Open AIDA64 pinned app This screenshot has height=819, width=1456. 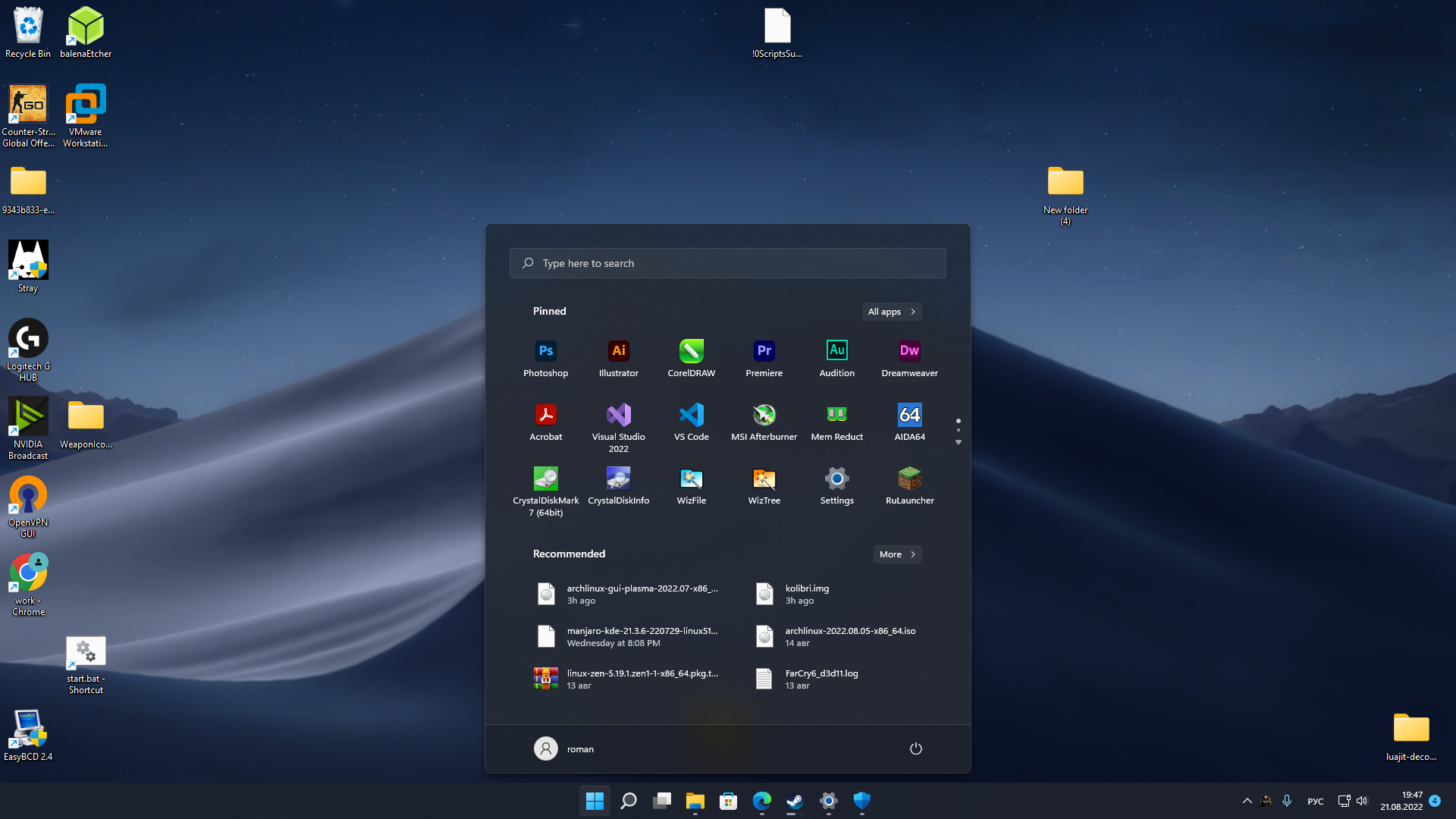click(x=909, y=422)
